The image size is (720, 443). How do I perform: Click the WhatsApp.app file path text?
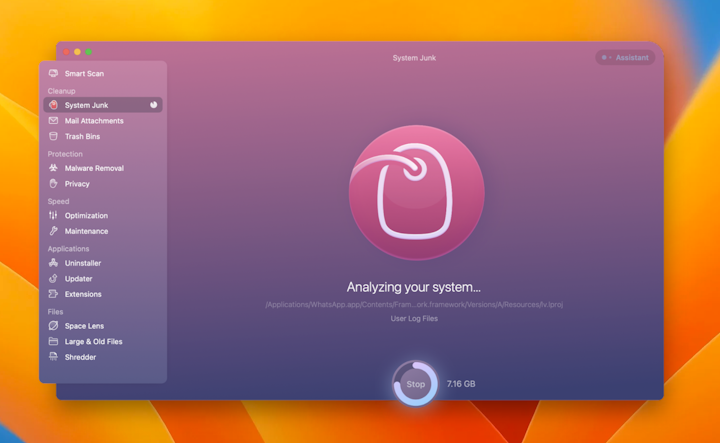(414, 304)
